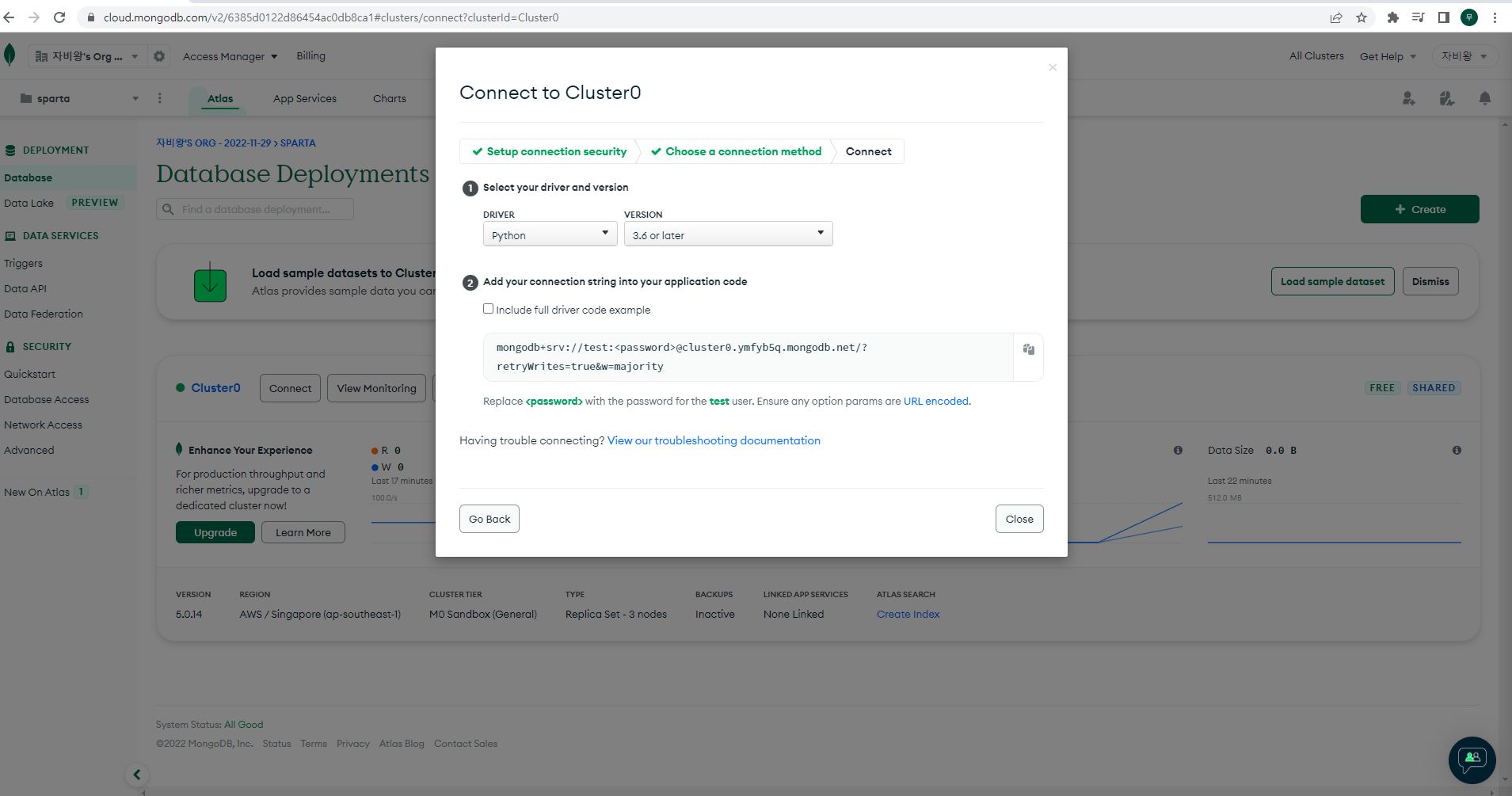This screenshot has width=1512, height=796.
Task: Open the Version dropdown showing 3.6 or later
Action: click(728, 234)
